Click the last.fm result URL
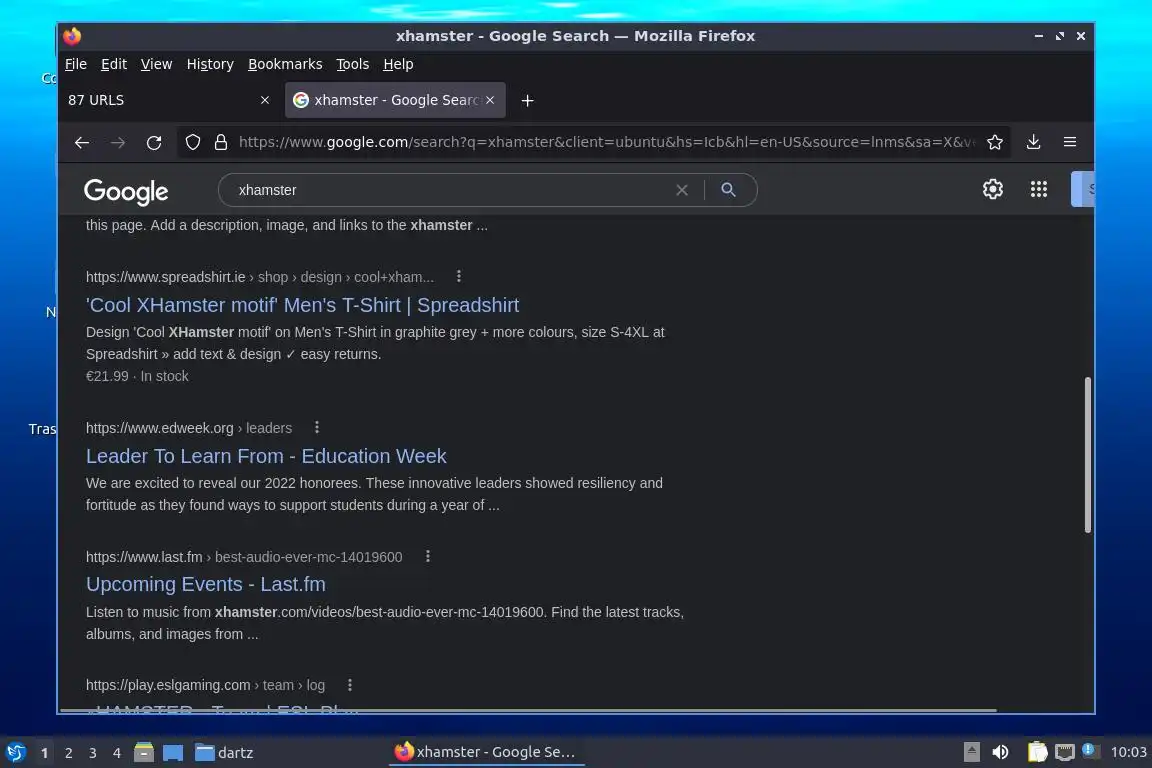The image size is (1152, 768). tap(244, 557)
